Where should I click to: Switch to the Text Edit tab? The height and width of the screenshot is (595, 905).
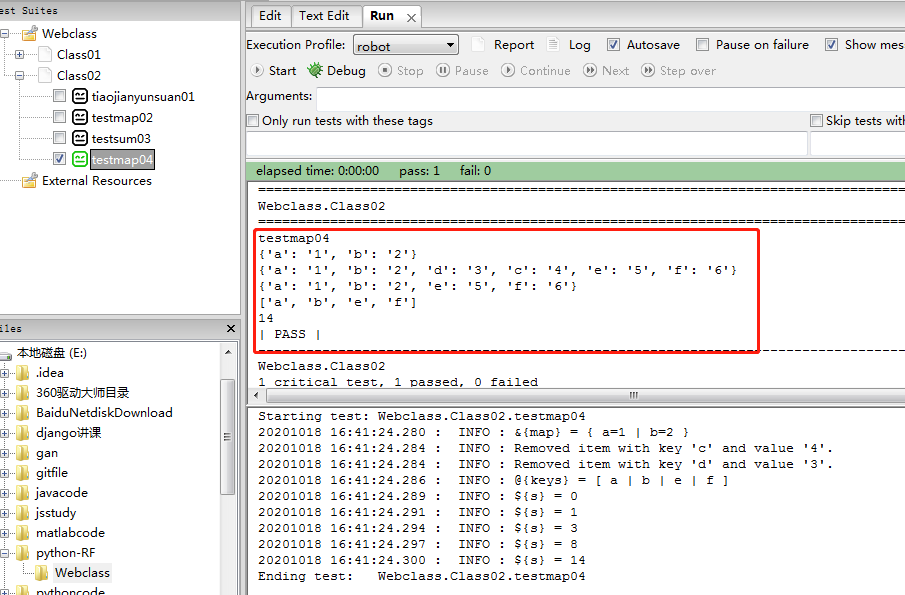[x=324, y=16]
